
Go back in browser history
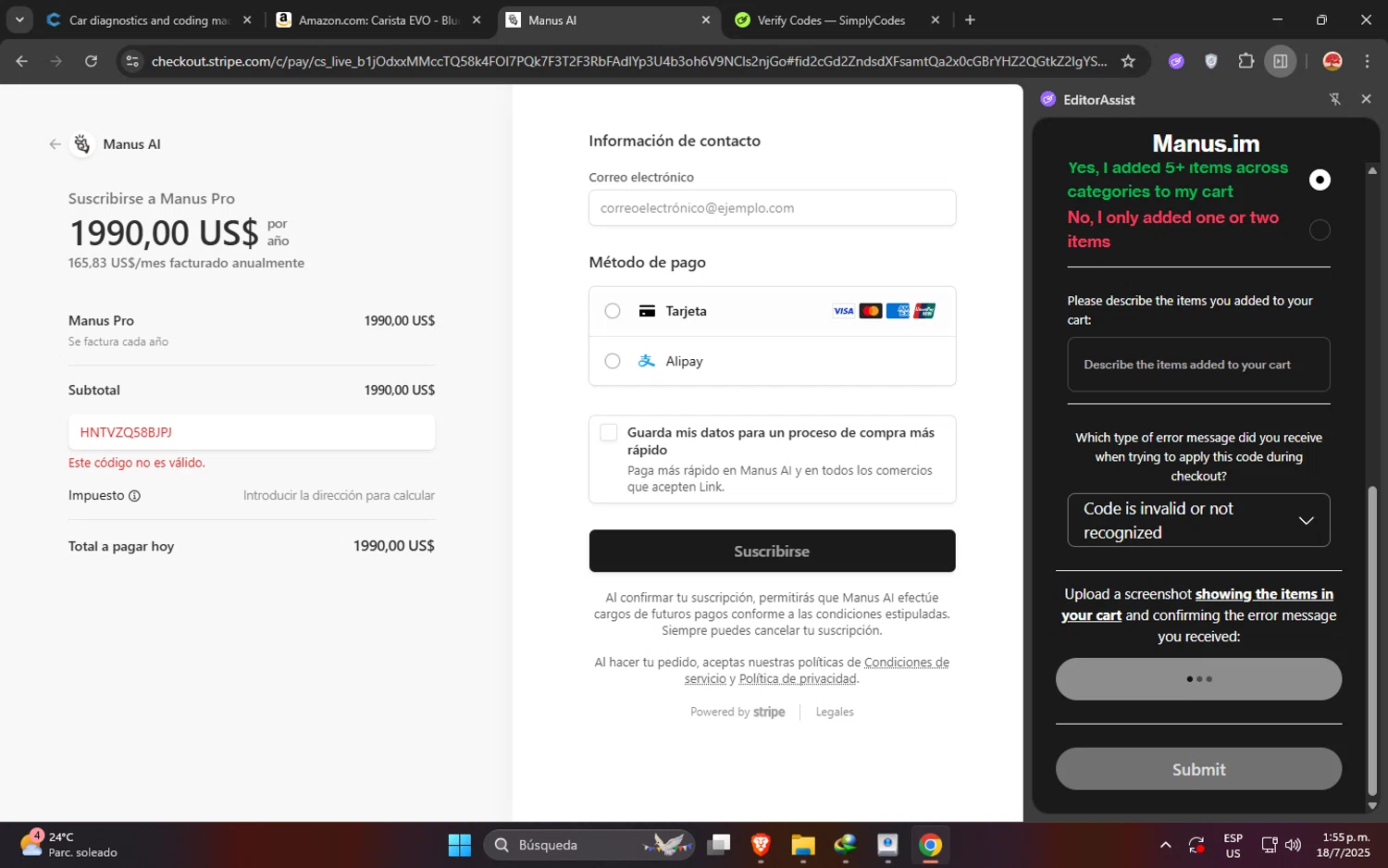coord(22,61)
